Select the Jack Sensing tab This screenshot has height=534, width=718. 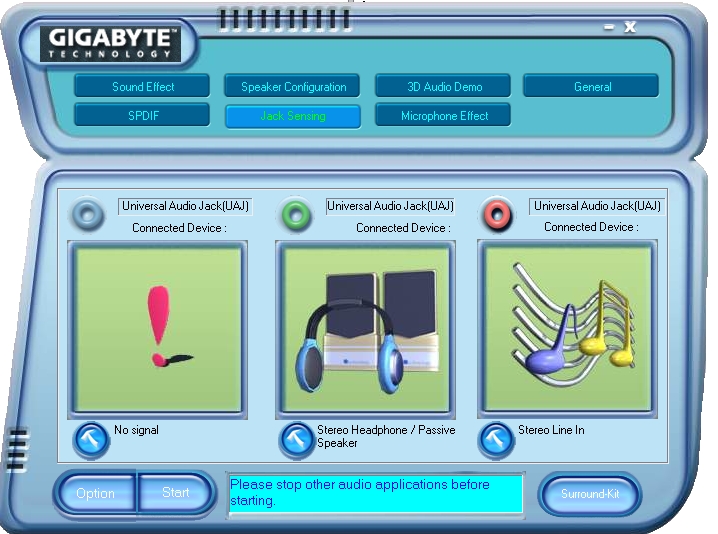tap(293, 116)
